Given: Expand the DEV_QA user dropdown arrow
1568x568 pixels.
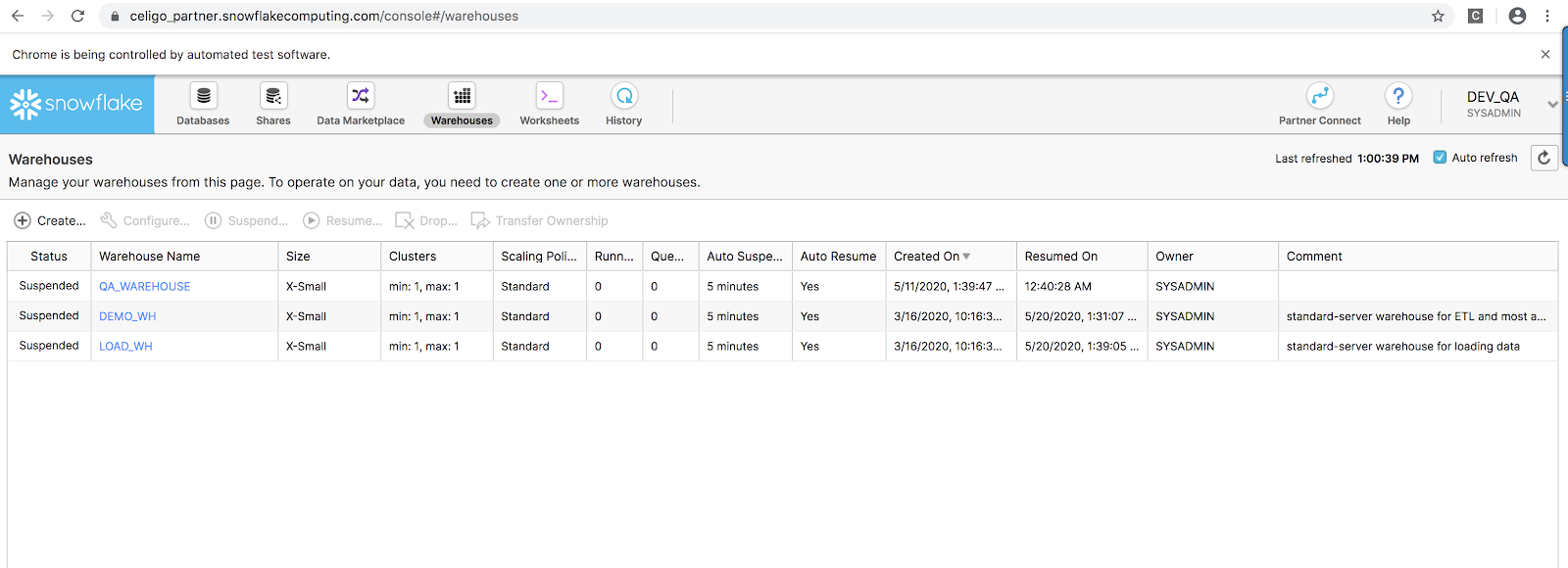Looking at the screenshot, I should (1552, 104).
